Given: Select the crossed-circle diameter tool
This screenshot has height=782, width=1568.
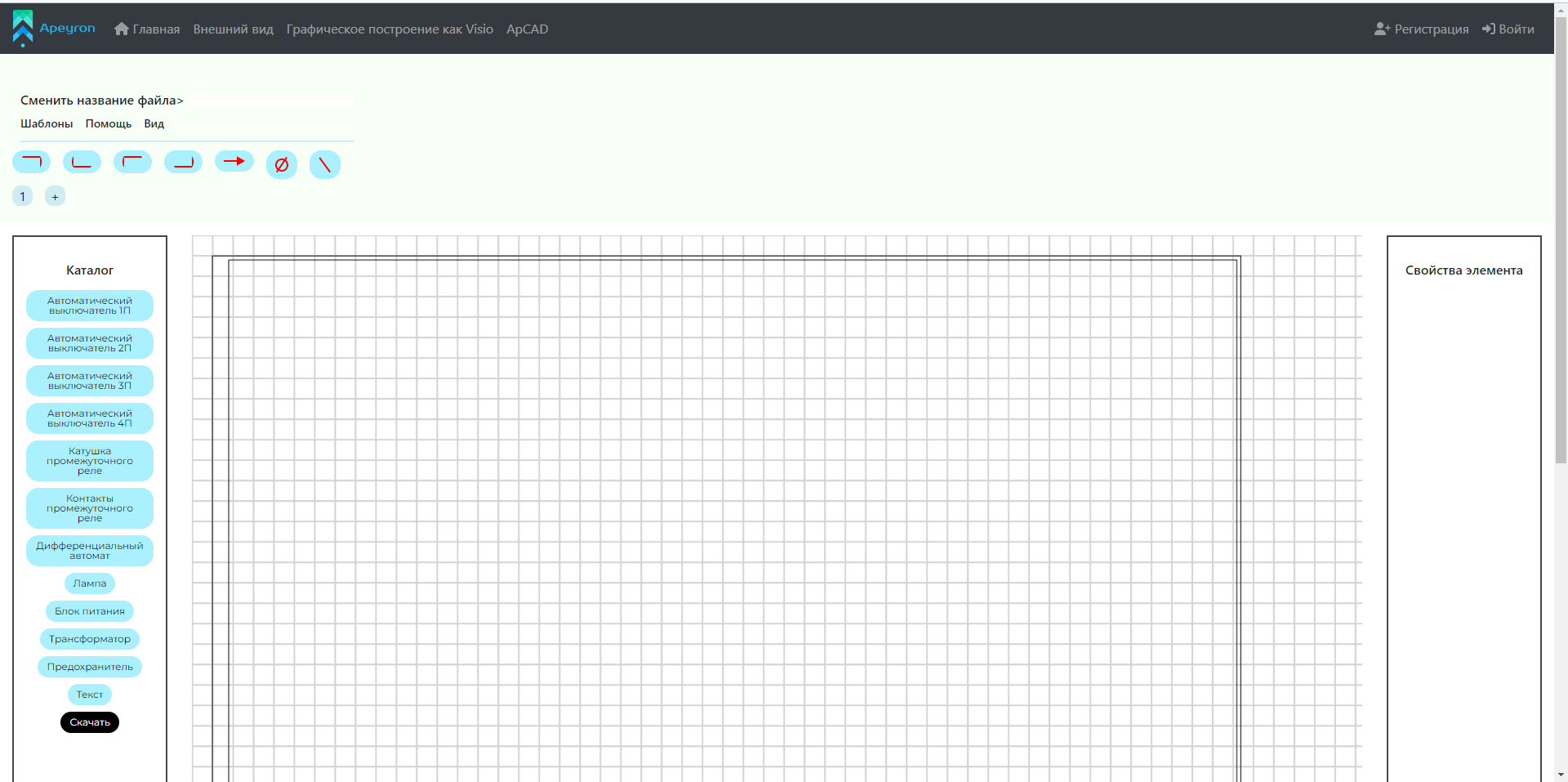Looking at the screenshot, I should click(x=282, y=165).
